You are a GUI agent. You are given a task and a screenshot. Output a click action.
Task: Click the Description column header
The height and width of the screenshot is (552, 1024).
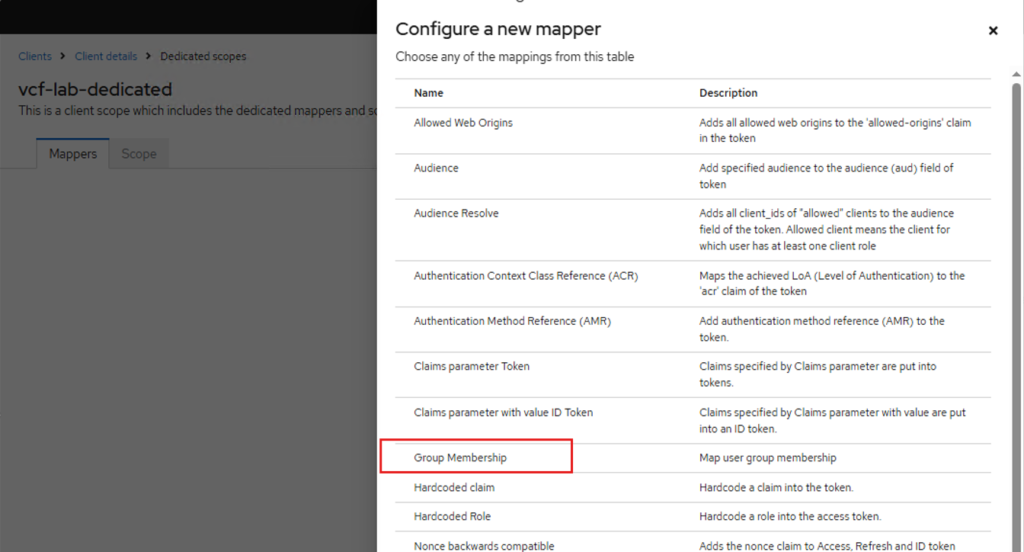tap(728, 93)
